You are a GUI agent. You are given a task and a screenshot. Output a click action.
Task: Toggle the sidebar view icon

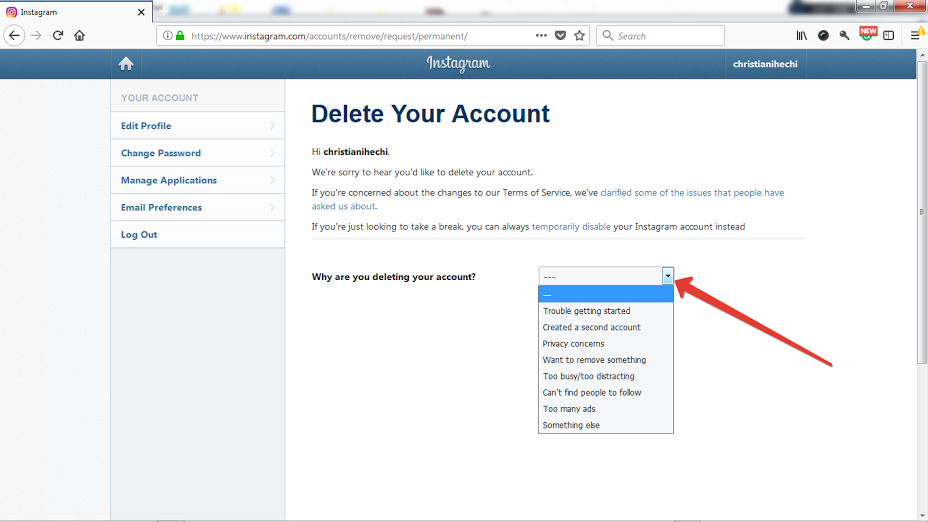[888, 36]
